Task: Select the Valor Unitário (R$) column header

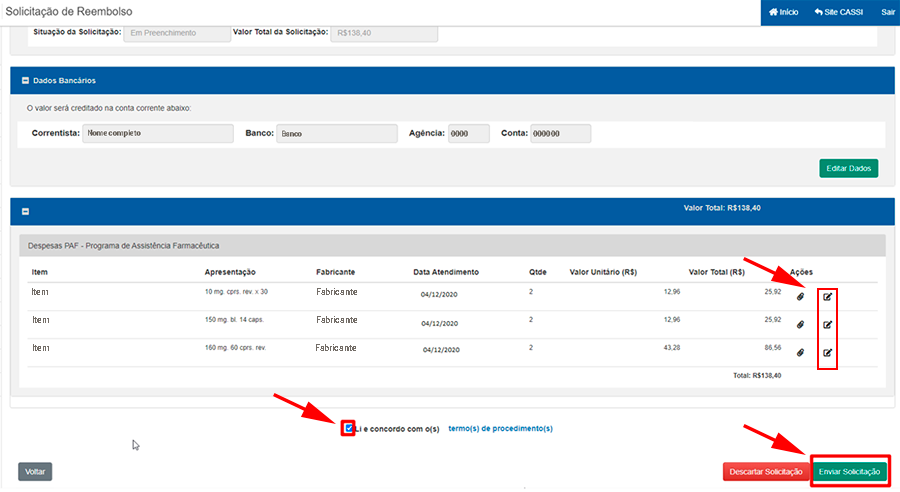Action: tap(603, 272)
